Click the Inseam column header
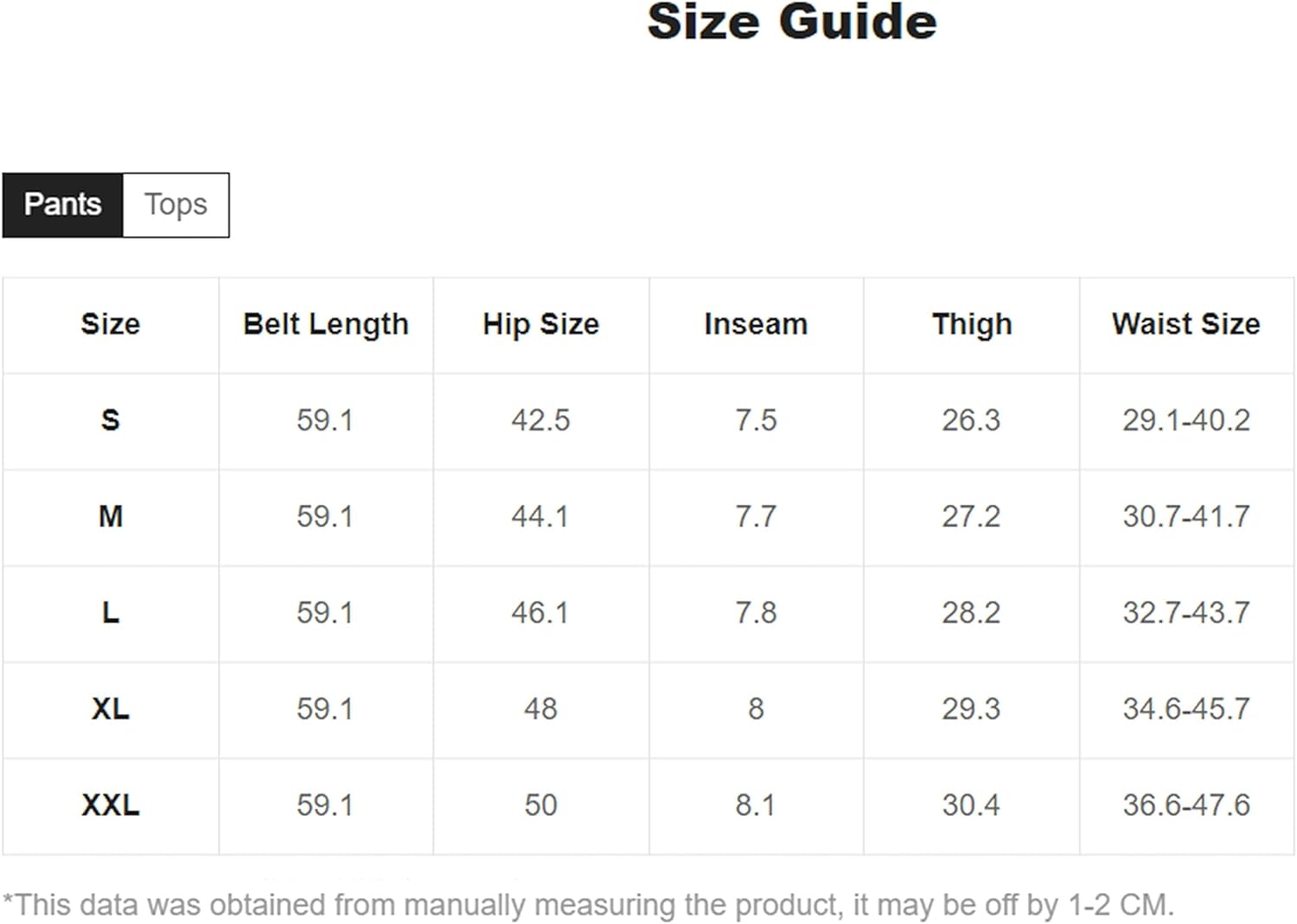Viewport: 1297px width, 924px height. (x=756, y=324)
